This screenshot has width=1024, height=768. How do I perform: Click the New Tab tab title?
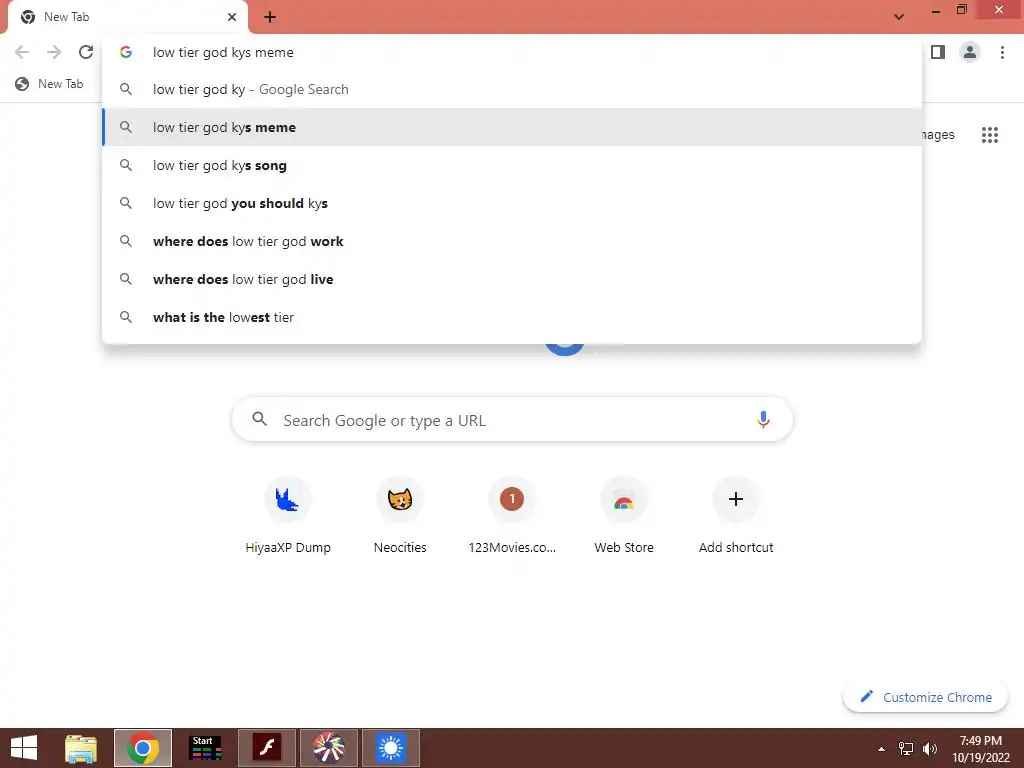tap(67, 17)
